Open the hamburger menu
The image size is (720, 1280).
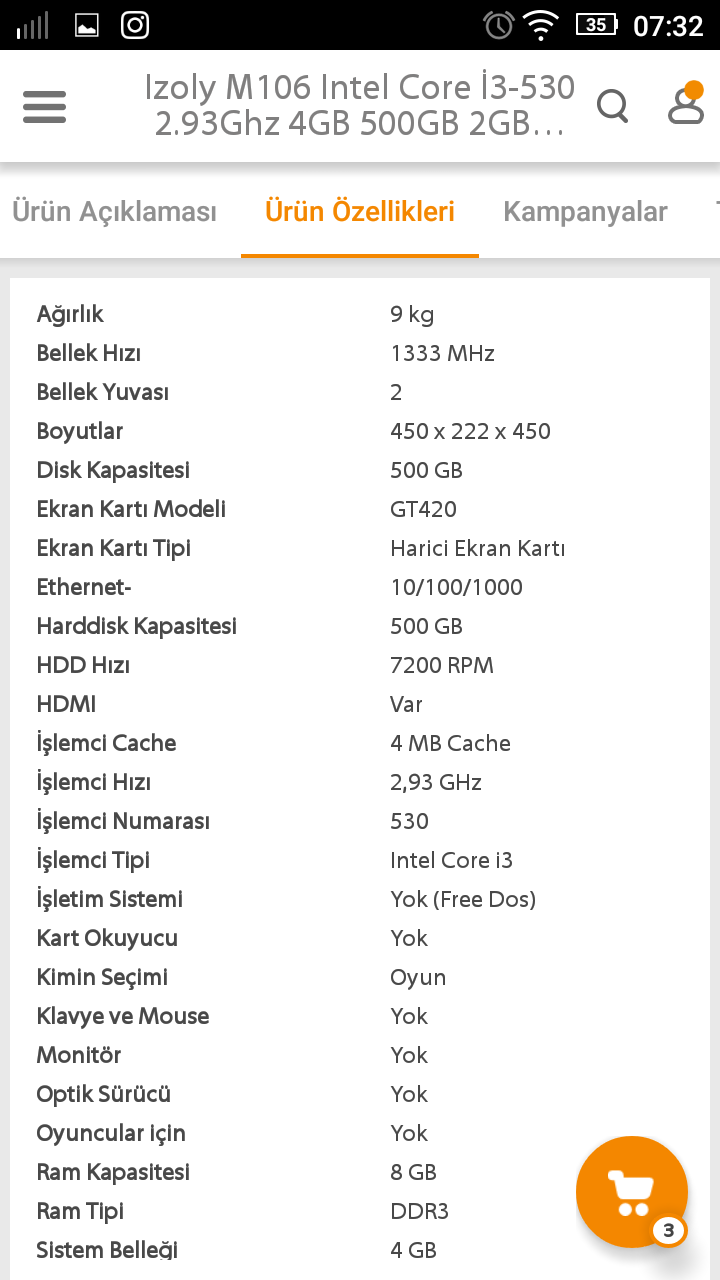tap(44, 106)
